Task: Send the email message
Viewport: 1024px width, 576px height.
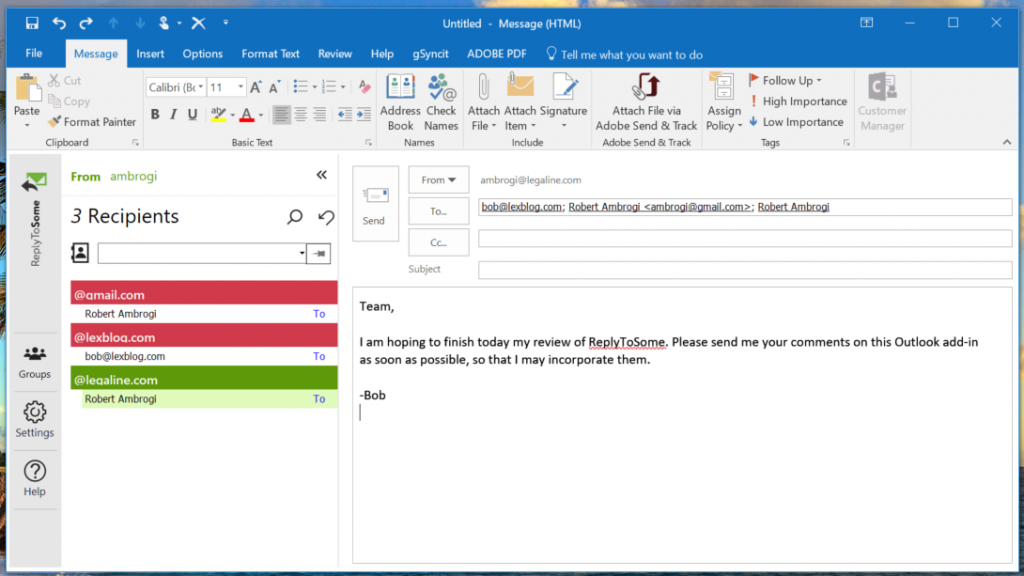Action: [376, 204]
